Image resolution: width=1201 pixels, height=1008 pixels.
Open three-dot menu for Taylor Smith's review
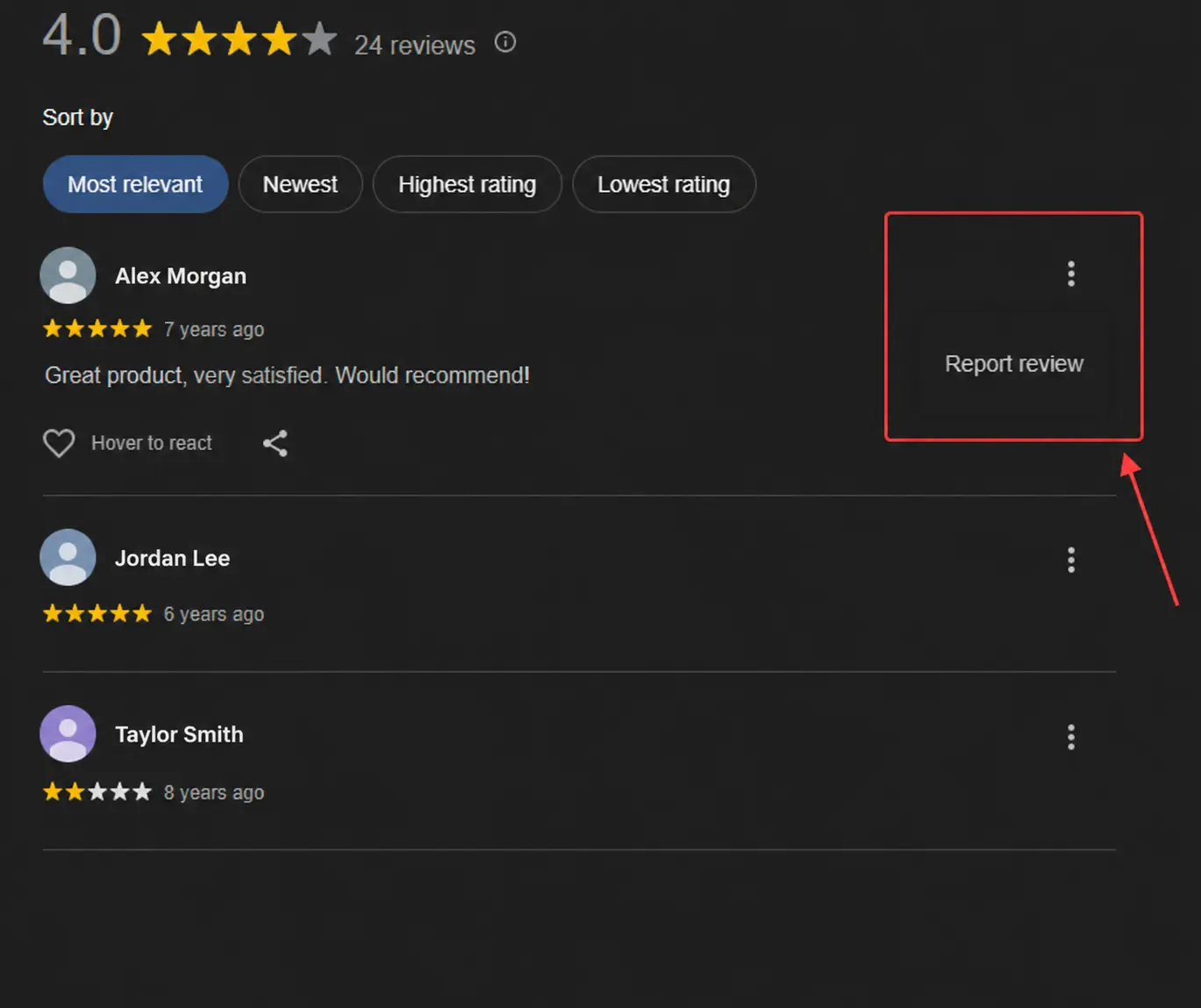coord(1071,737)
